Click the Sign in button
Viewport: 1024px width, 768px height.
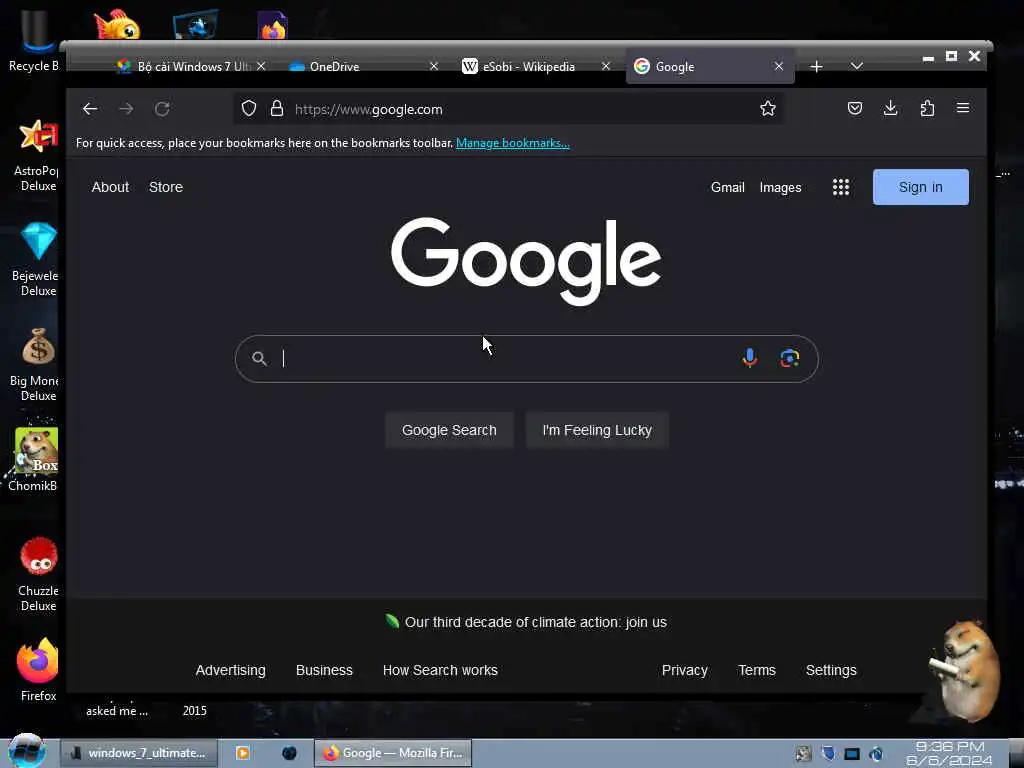click(921, 187)
